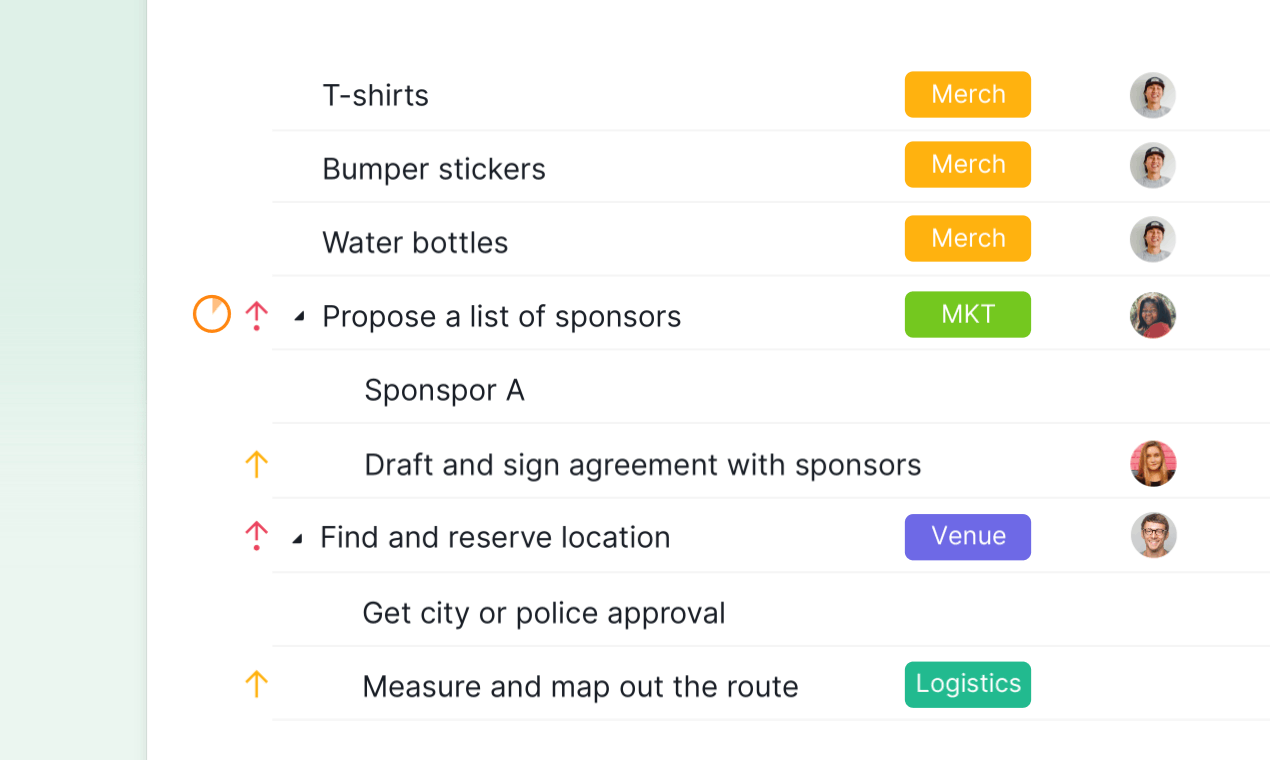
Task: Open assignee avatar for Bumper stickers task
Action: click(x=1153, y=165)
